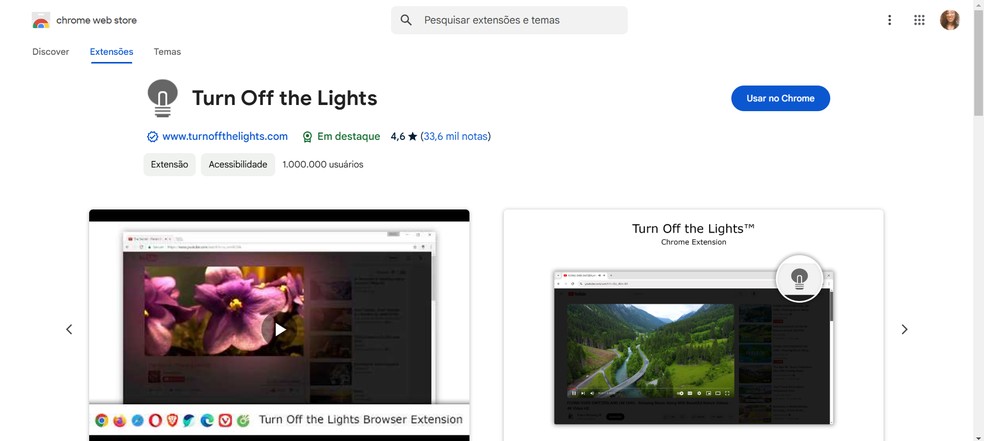Click the Usar no Chrome button
Screen dimensions: 984x441
(x=781, y=98)
